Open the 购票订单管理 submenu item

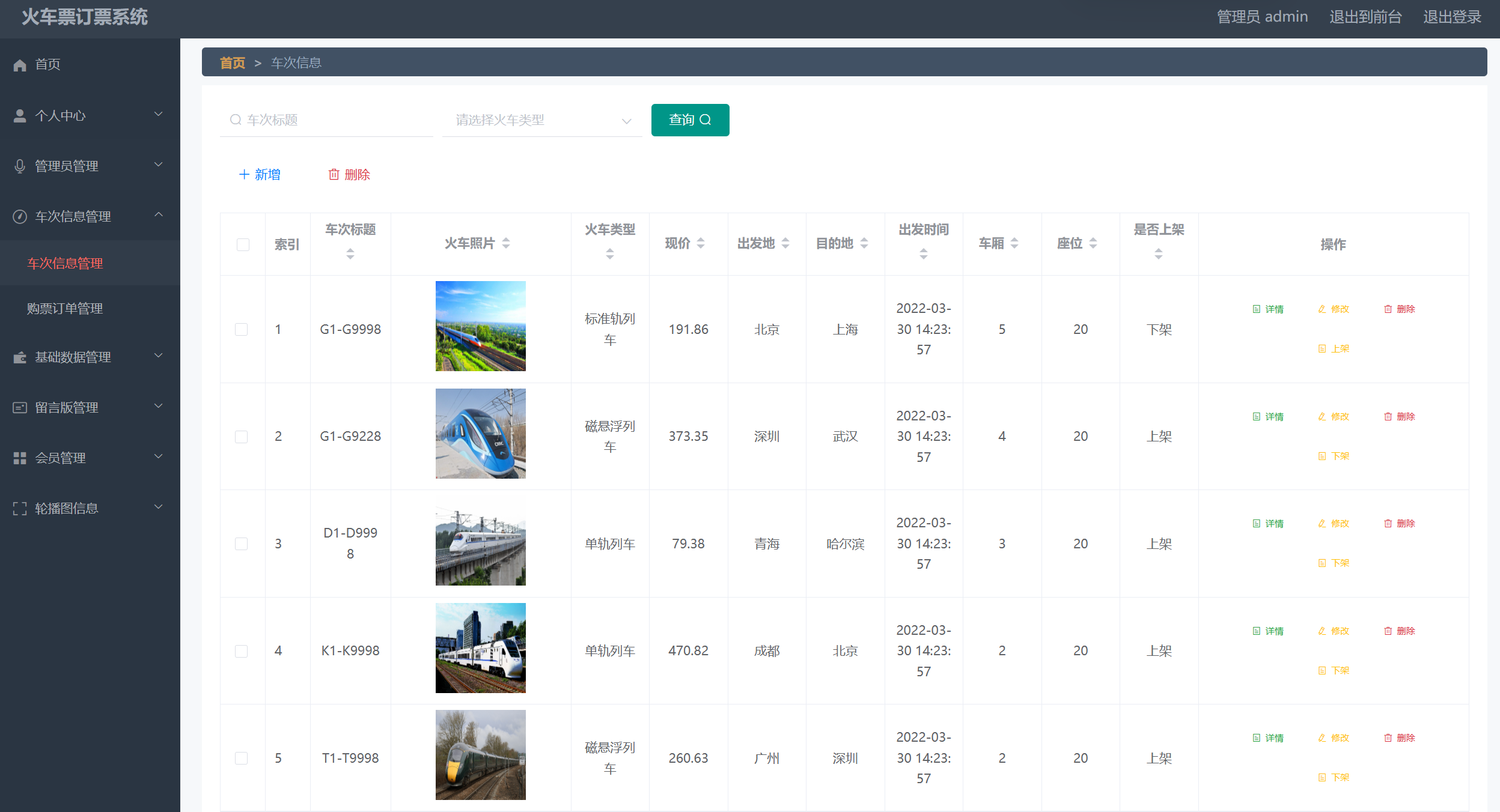(x=65, y=309)
